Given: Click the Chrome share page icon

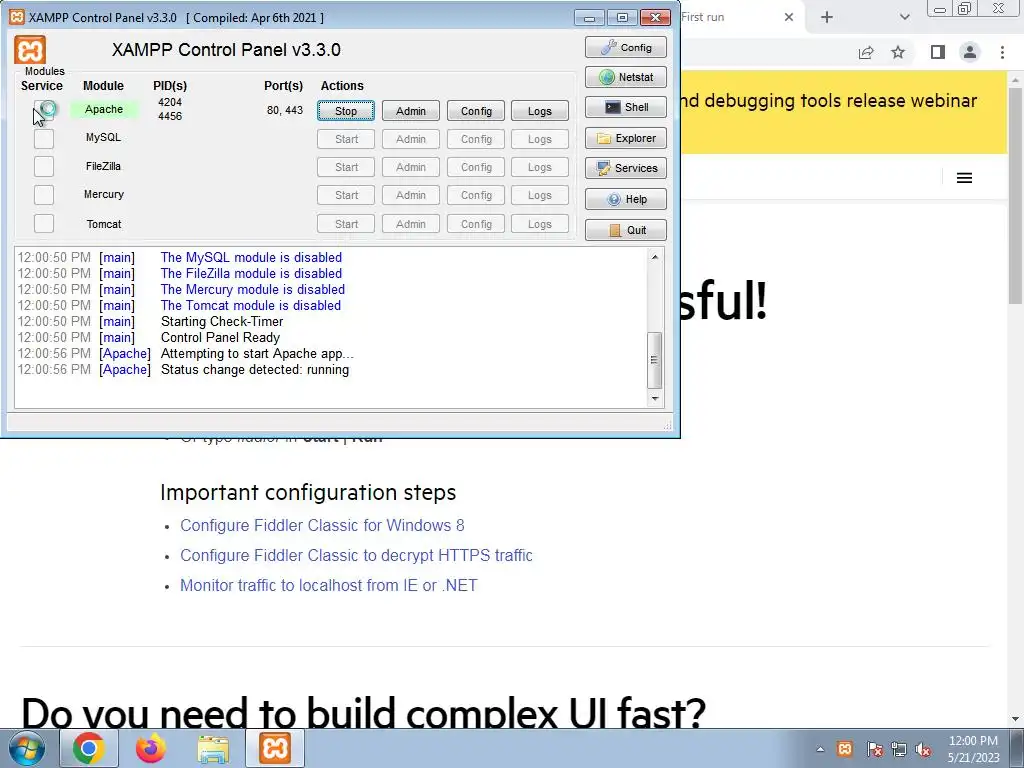Looking at the screenshot, I should (x=866, y=52).
